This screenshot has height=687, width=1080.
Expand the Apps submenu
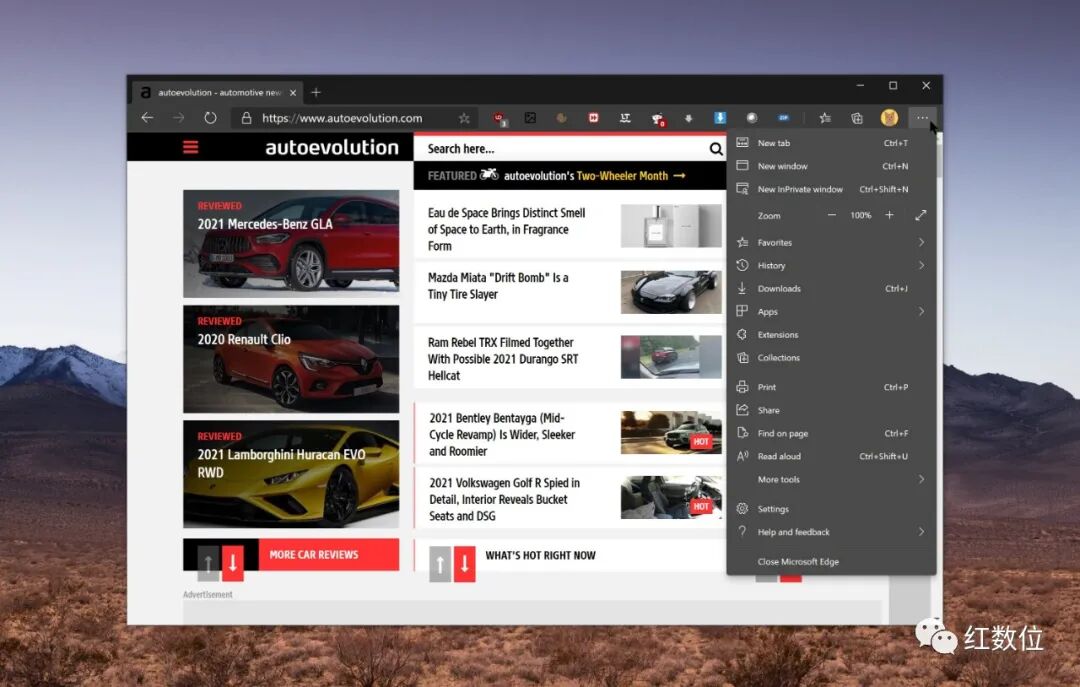831,311
